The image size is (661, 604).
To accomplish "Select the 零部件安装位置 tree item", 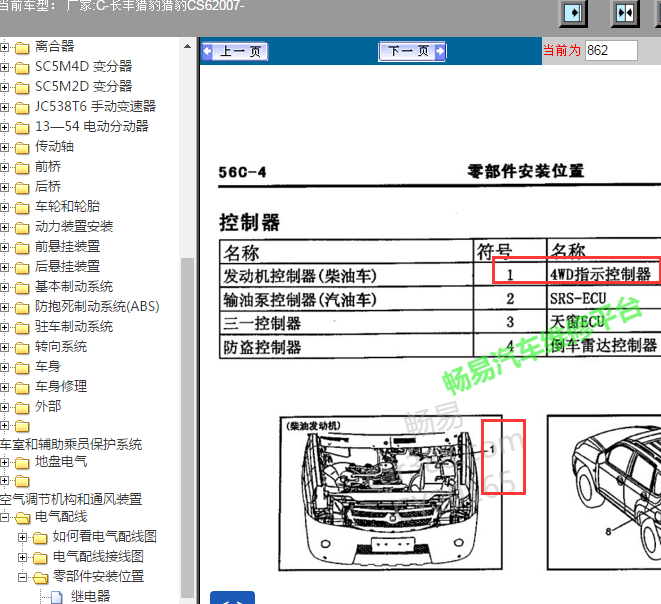I will point(98,576).
